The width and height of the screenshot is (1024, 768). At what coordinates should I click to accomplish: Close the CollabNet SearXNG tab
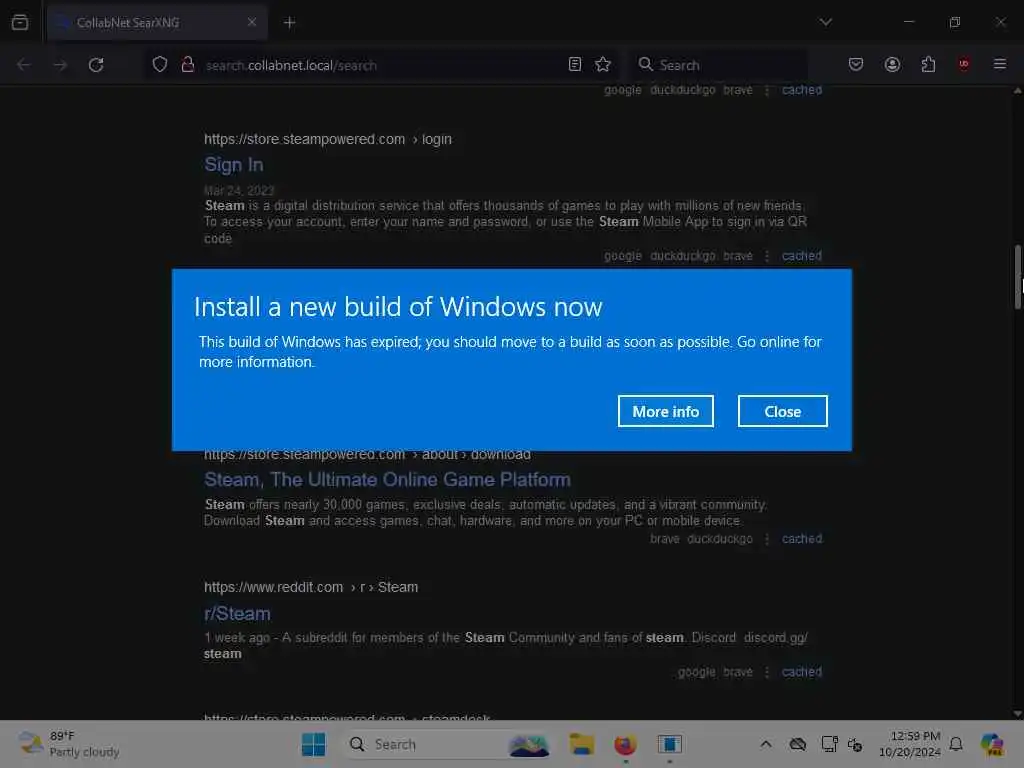(x=251, y=22)
